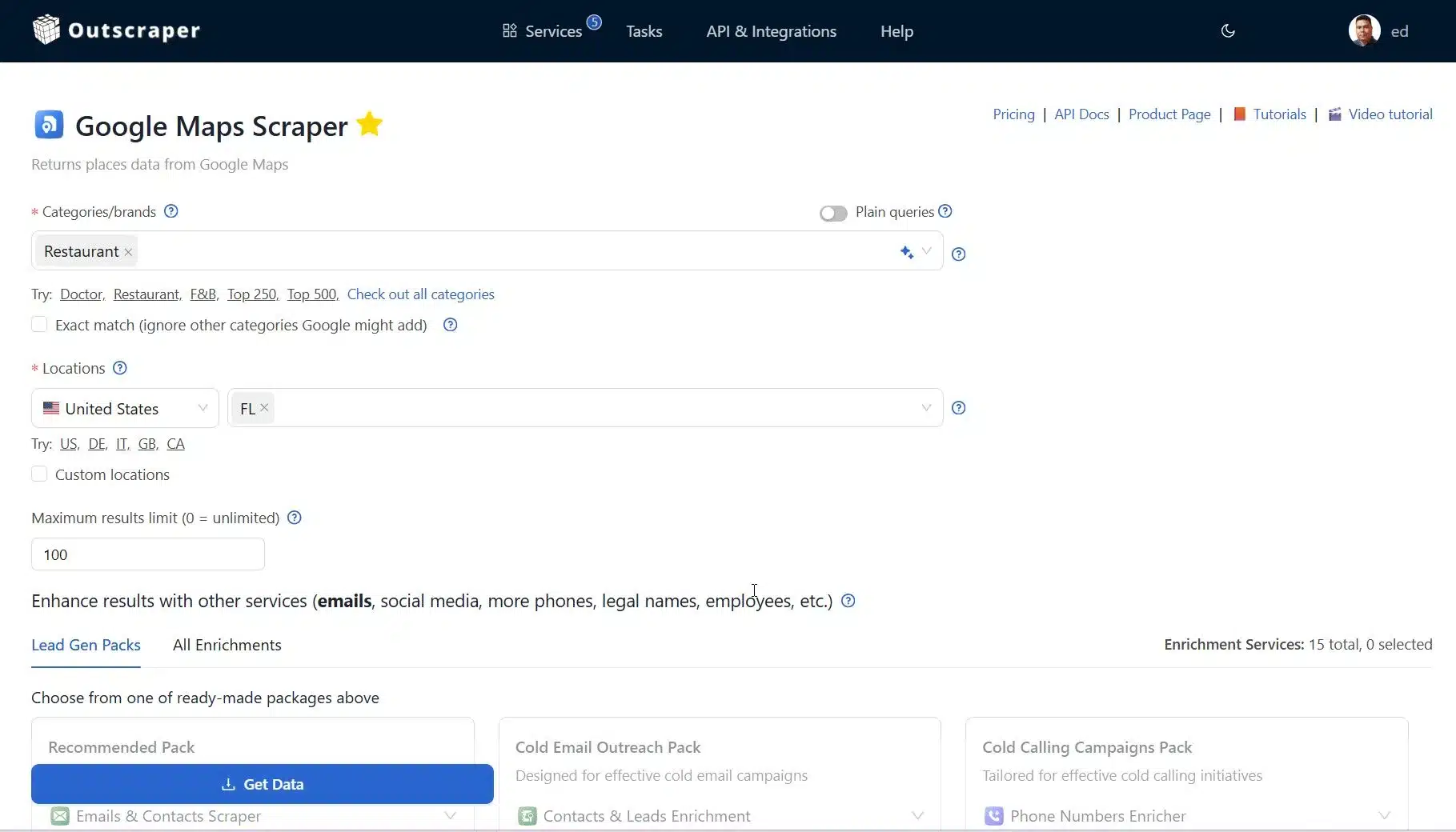Image resolution: width=1456 pixels, height=832 pixels.
Task: Open the United States country dropdown
Action: click(125, 408)
